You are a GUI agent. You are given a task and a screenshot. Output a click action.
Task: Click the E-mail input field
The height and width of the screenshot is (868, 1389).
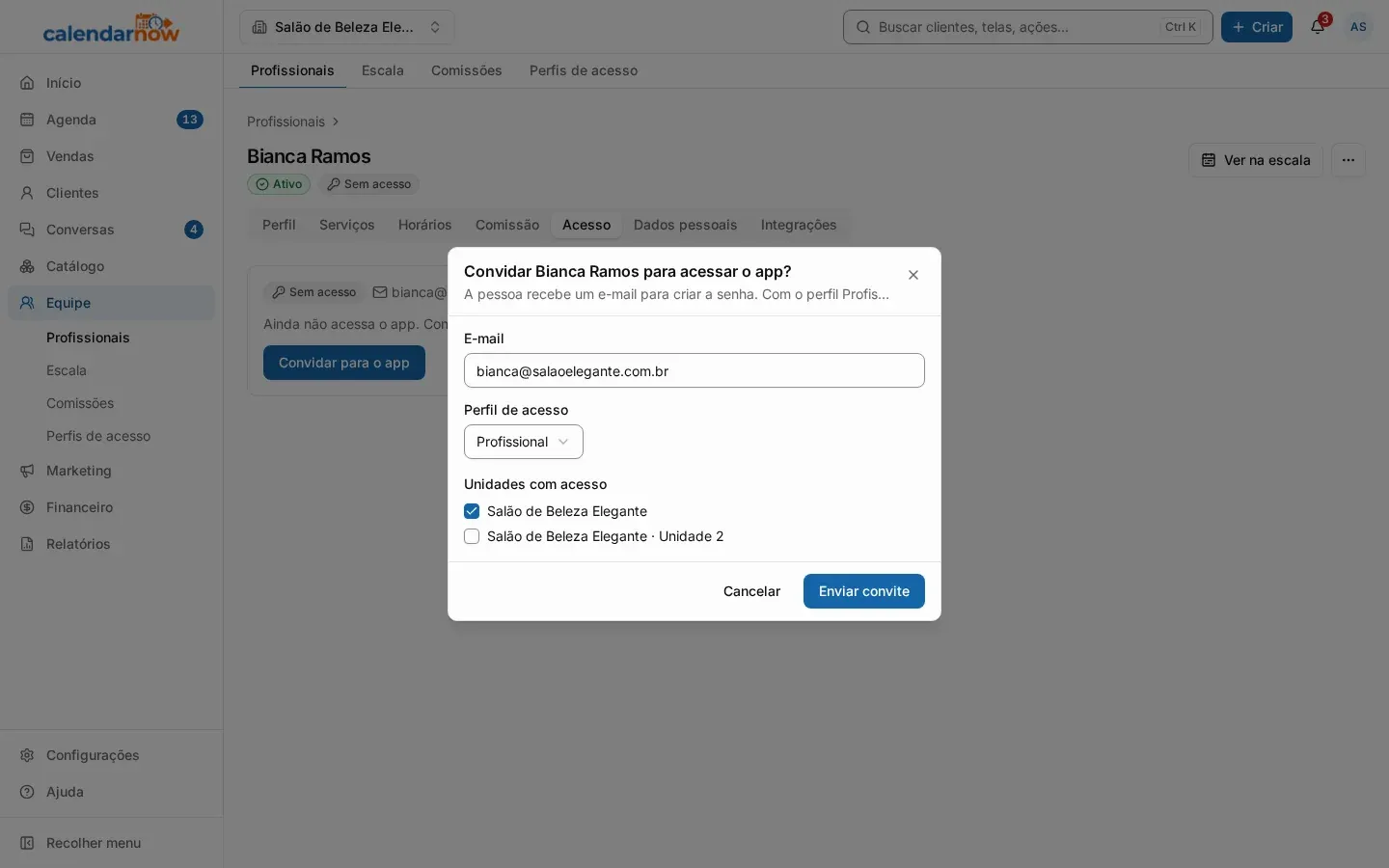[x=694, y=370]
